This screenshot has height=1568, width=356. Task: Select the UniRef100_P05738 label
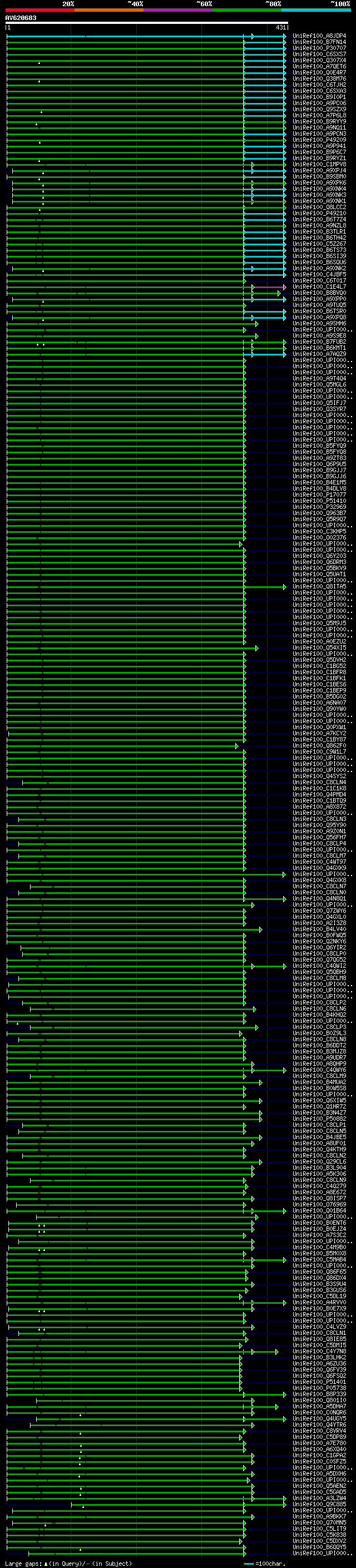coord(319,1388)
